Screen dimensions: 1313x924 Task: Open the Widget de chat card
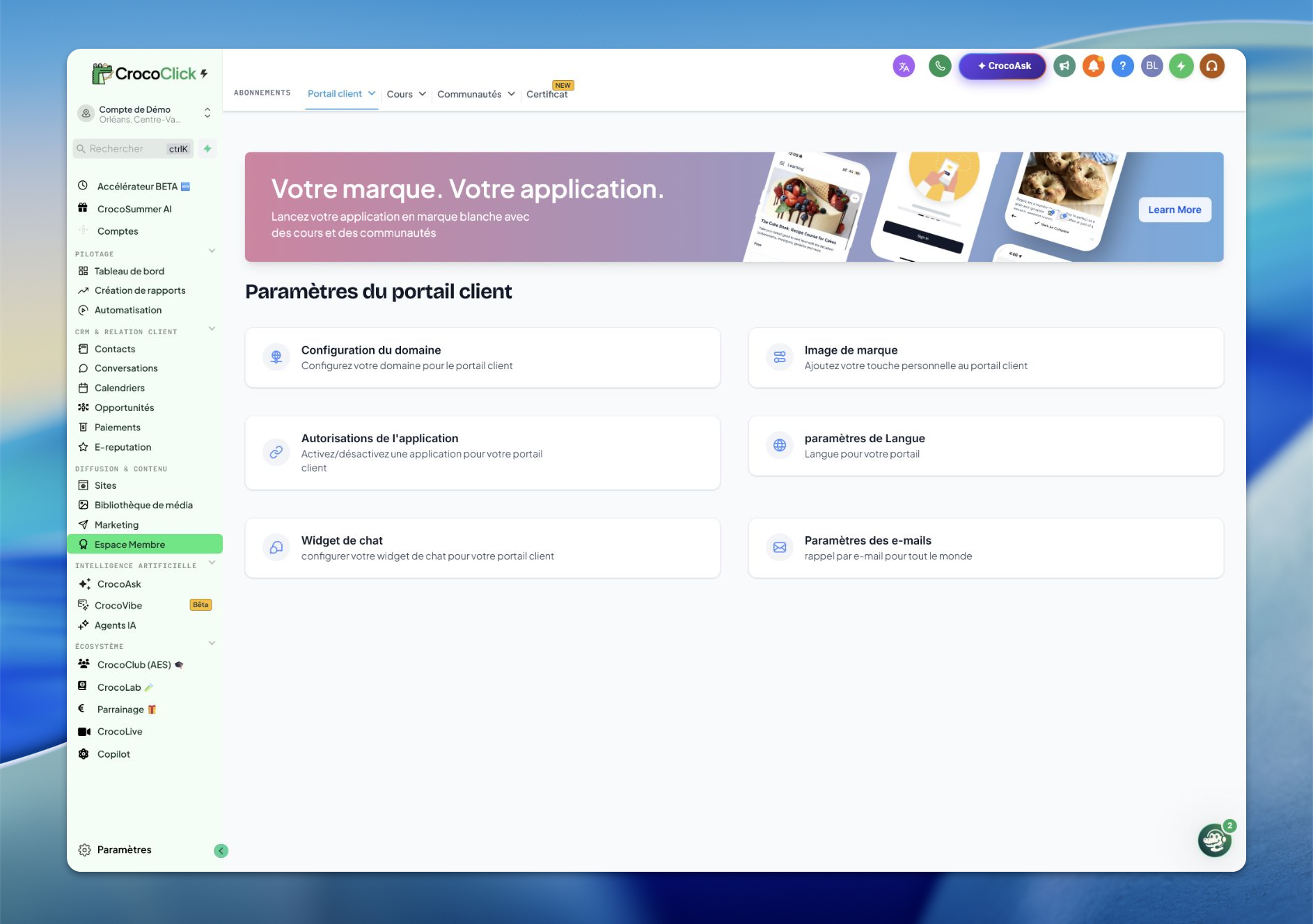tap(482, 547)
